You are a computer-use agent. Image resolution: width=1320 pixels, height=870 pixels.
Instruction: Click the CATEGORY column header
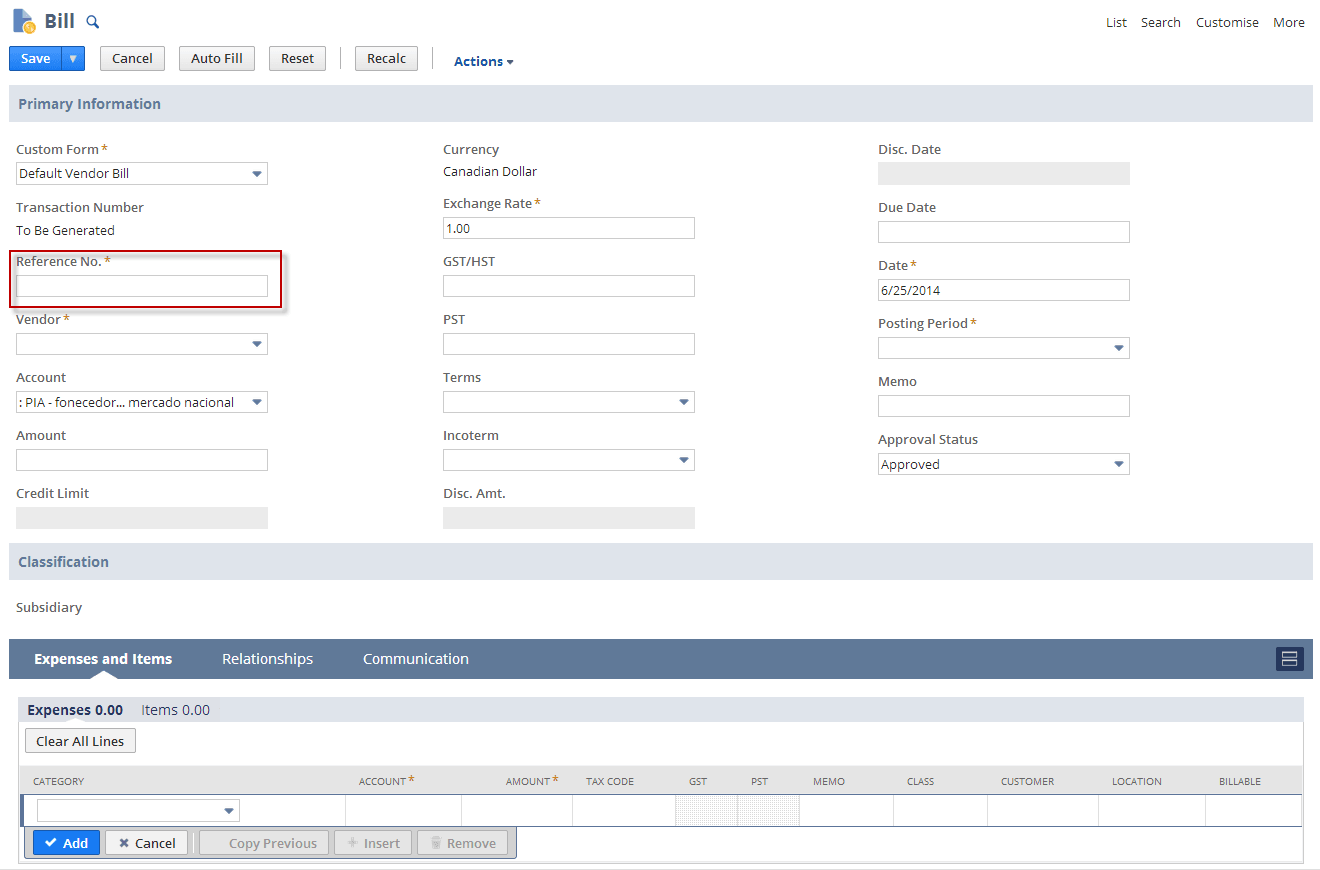pos(58,781)
